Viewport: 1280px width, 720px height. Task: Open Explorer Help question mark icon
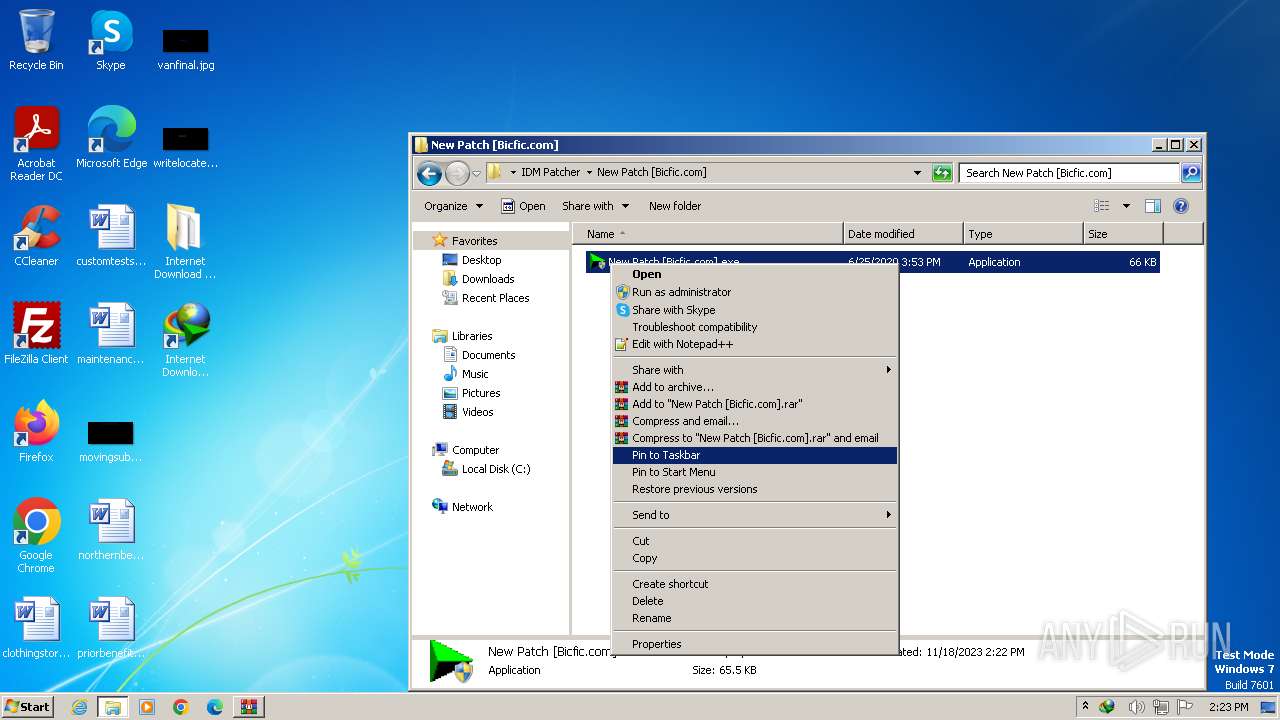(1181, 206)
